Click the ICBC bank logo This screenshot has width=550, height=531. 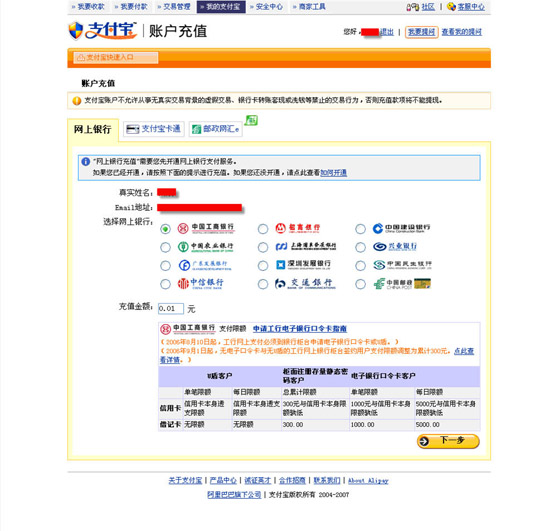point(206,228)
